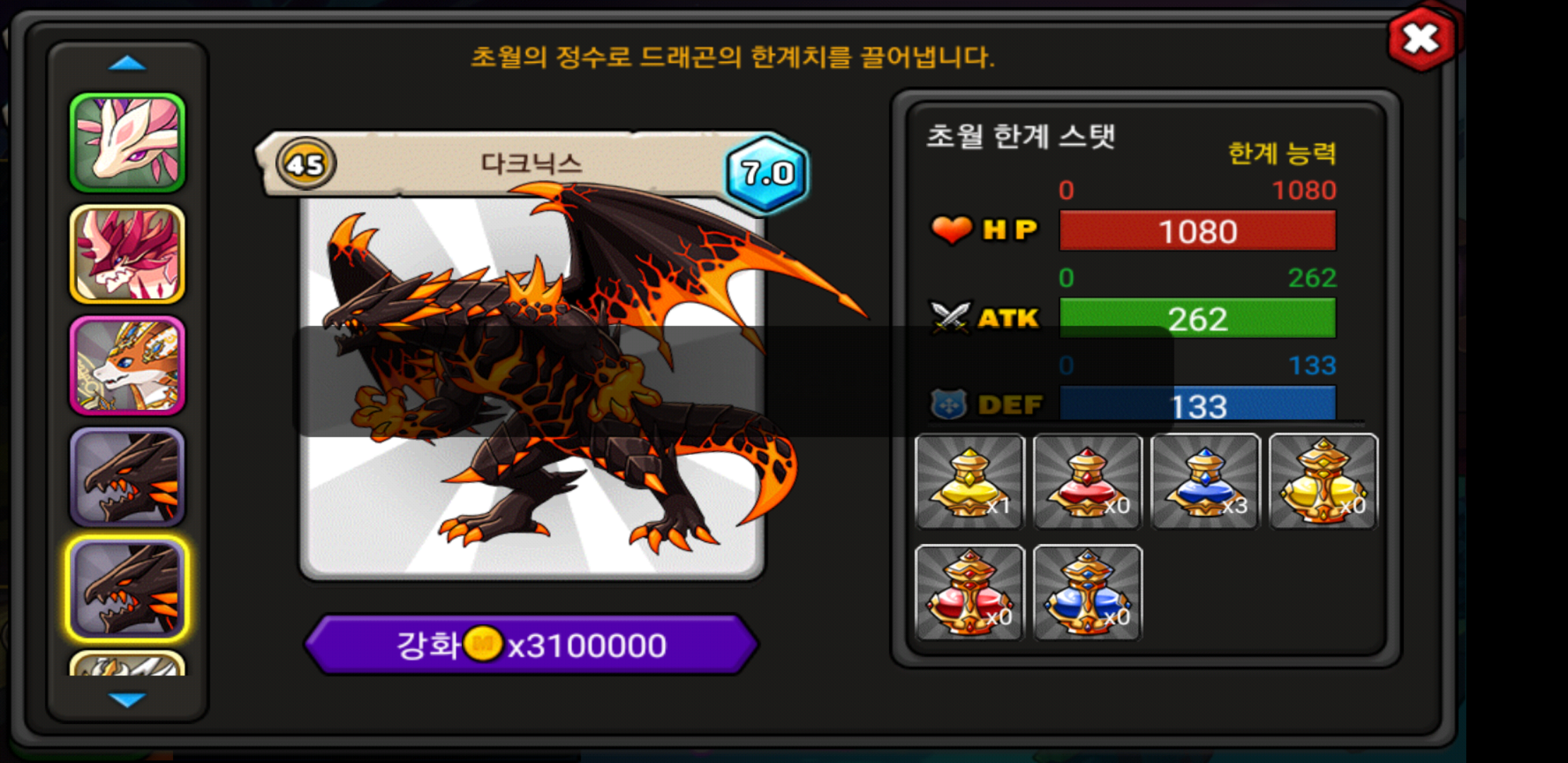The height and width of the screenshot is (763, 1568).
Task: Tap the blue 7.0 grade hexagon badge
Action: point(767,172)
